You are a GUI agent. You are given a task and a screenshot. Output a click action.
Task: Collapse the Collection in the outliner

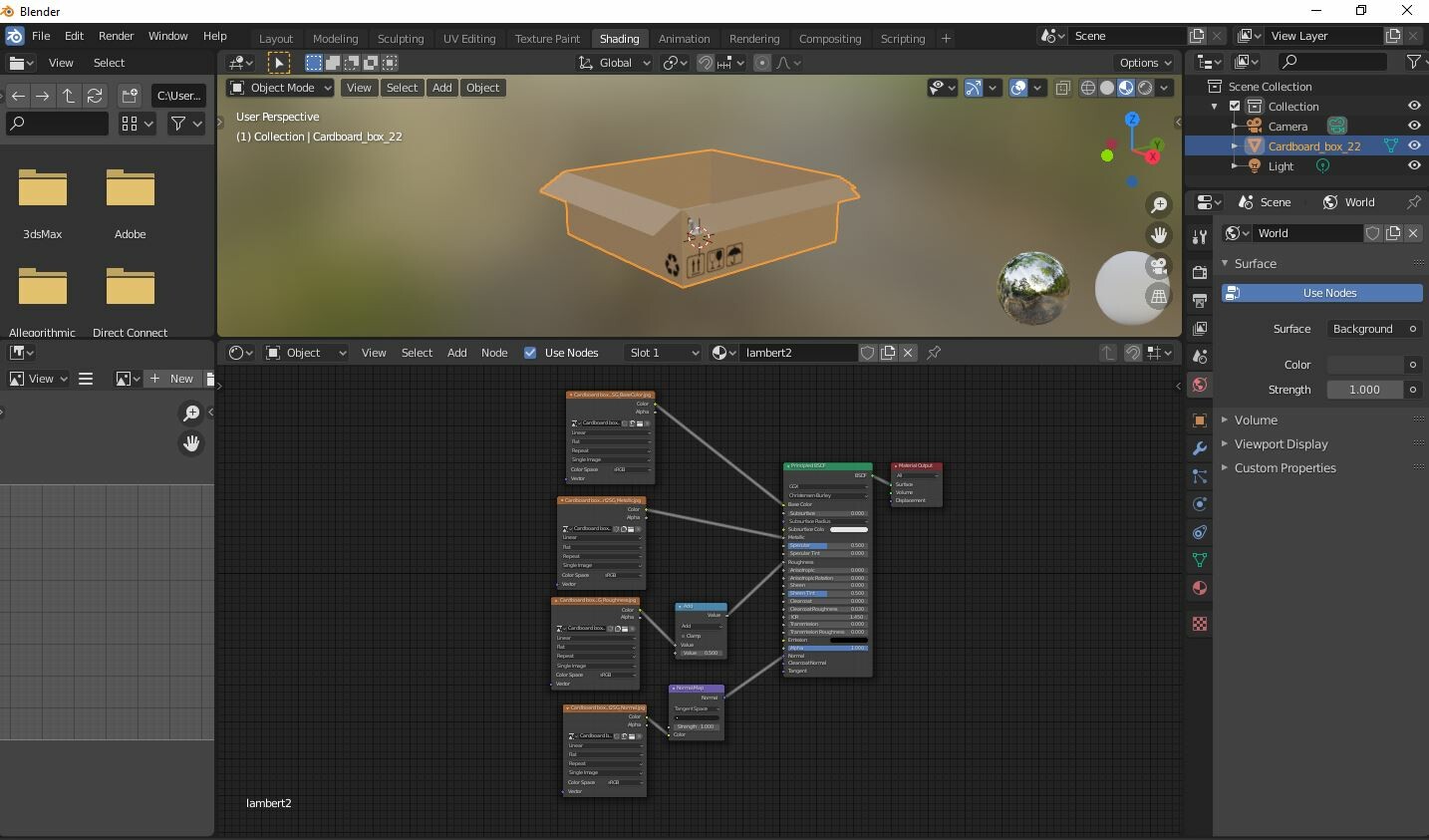(1215, 106)
